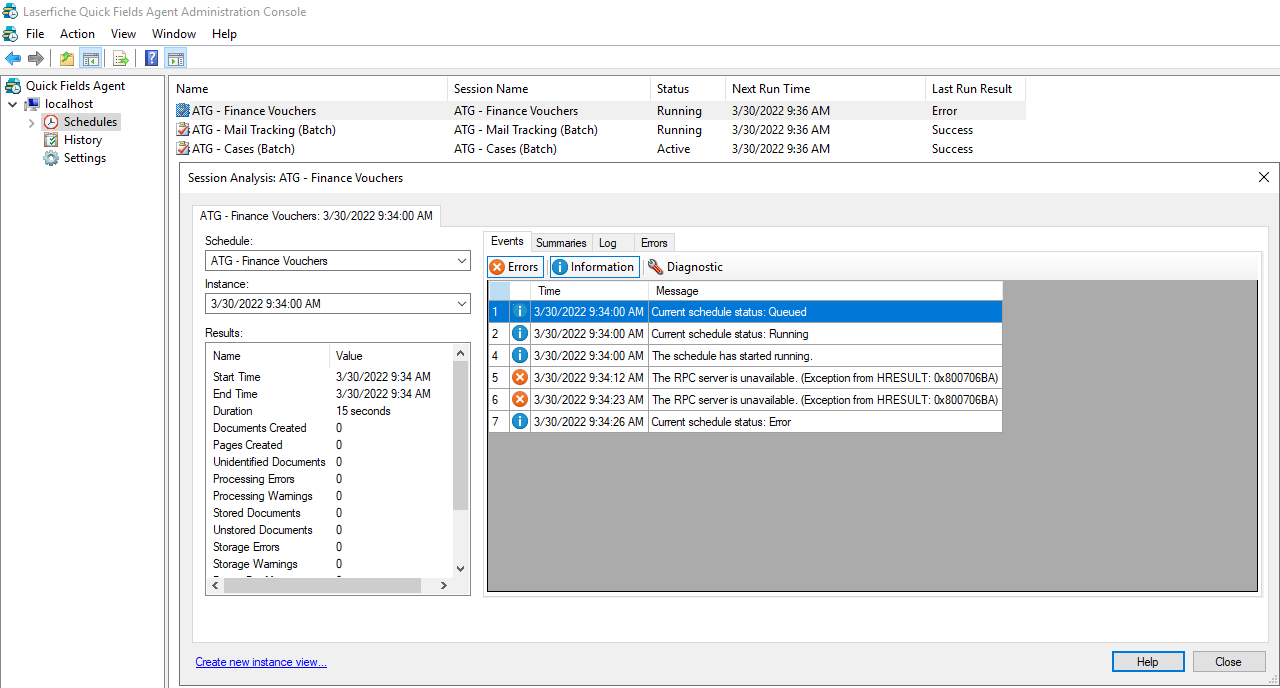Open the Action menu
1280x688 pixels.
click(x=77, y=34)
